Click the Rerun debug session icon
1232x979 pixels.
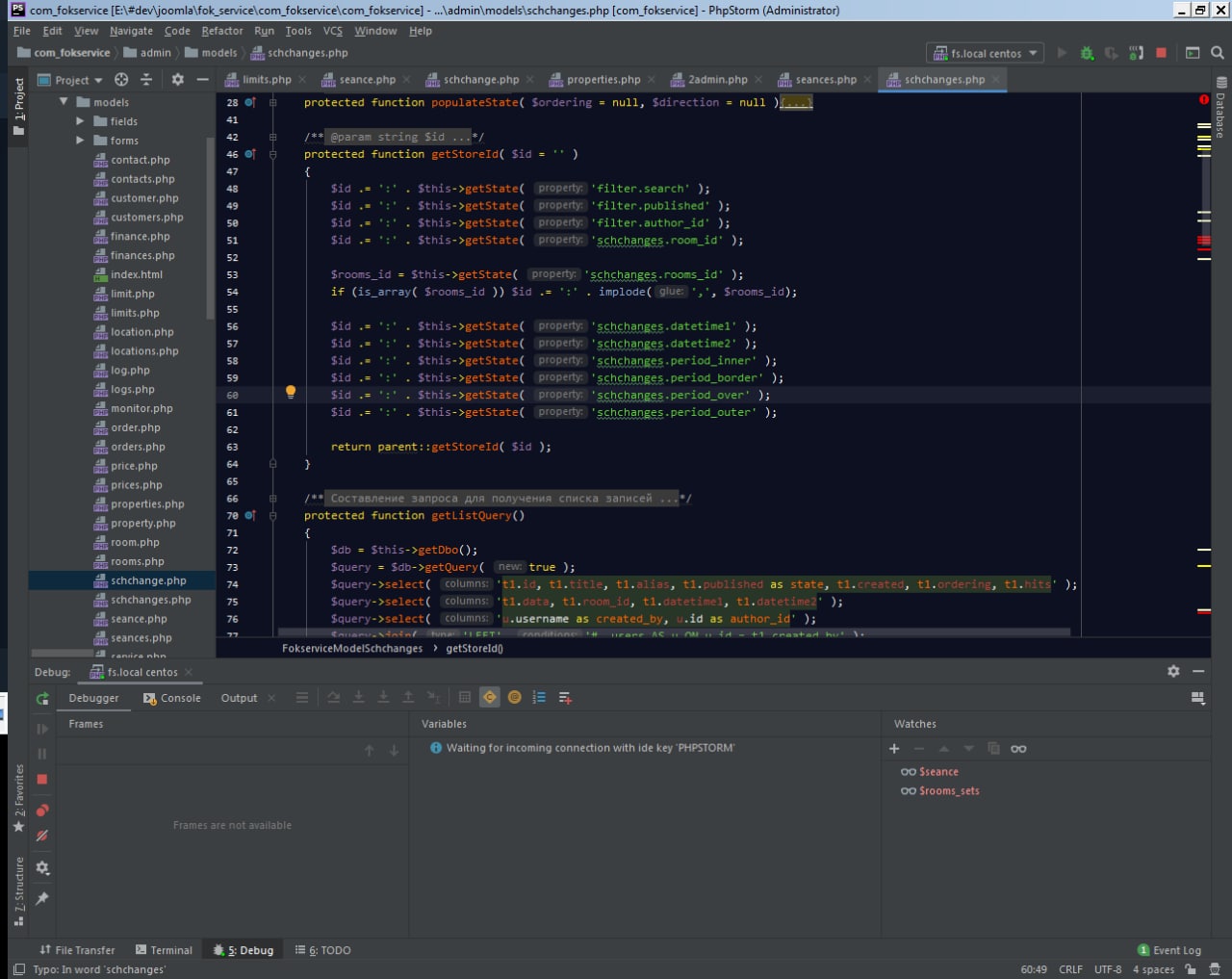42,698
